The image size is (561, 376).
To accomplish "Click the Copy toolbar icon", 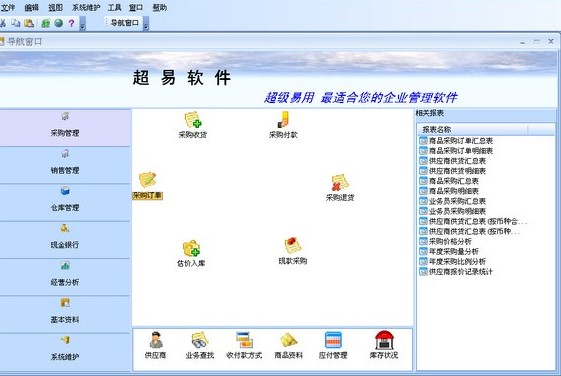I will 16,23.
